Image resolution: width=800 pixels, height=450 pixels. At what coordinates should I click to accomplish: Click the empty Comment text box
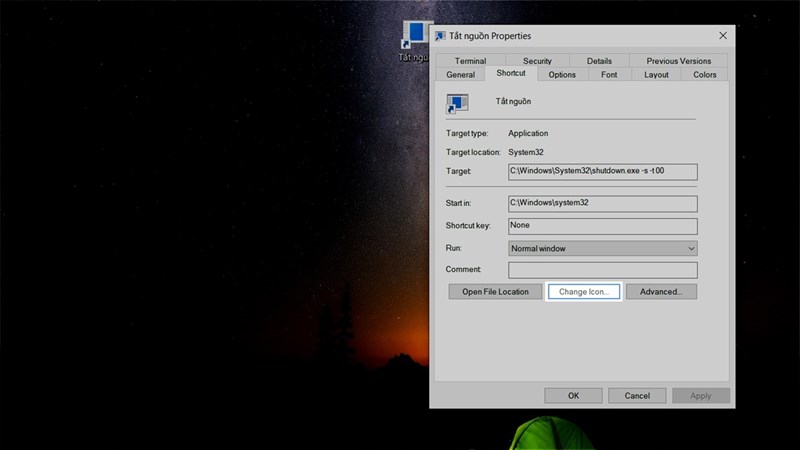[x=602, y=270]
